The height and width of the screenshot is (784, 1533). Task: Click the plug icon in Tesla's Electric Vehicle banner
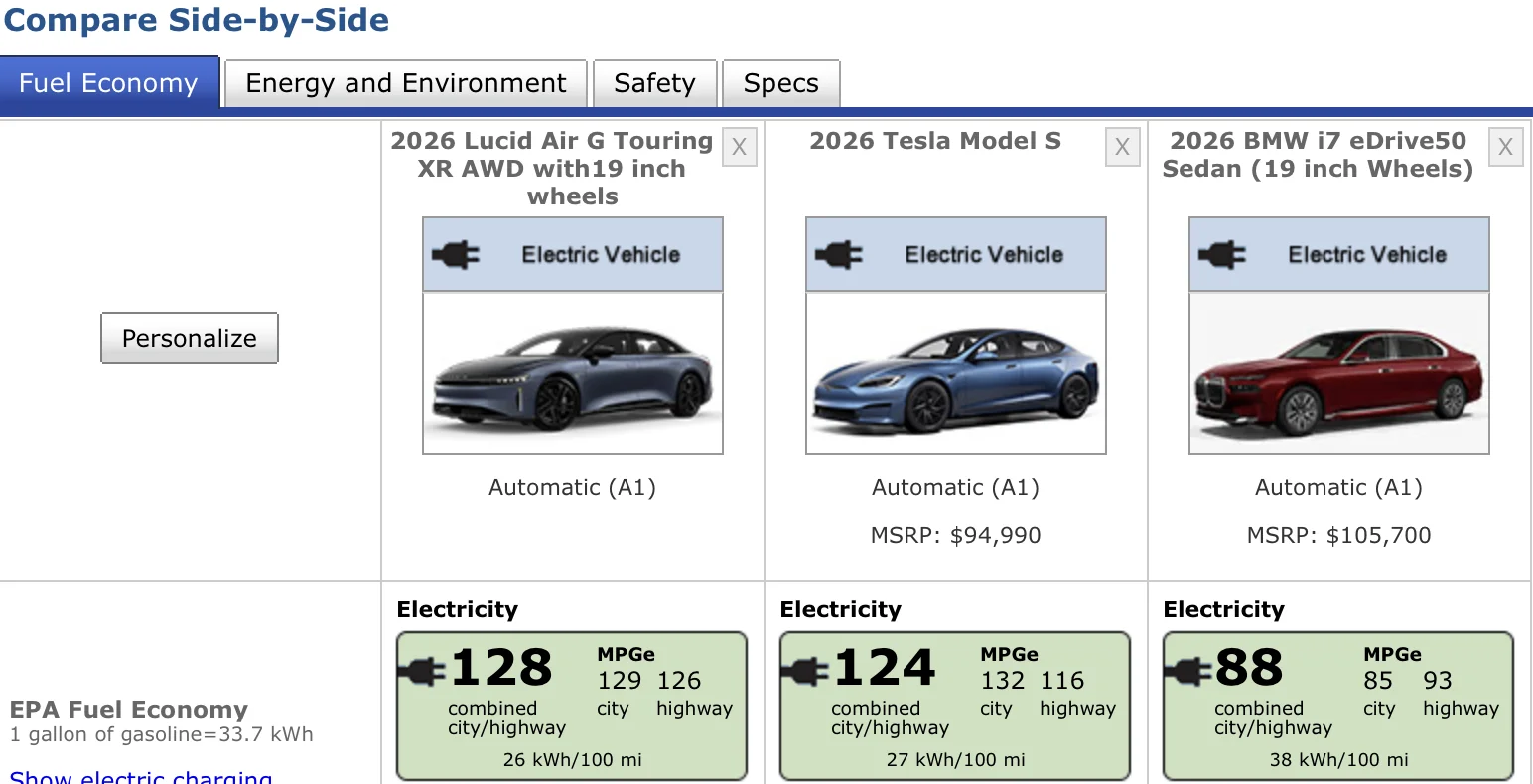pos(839,255)
